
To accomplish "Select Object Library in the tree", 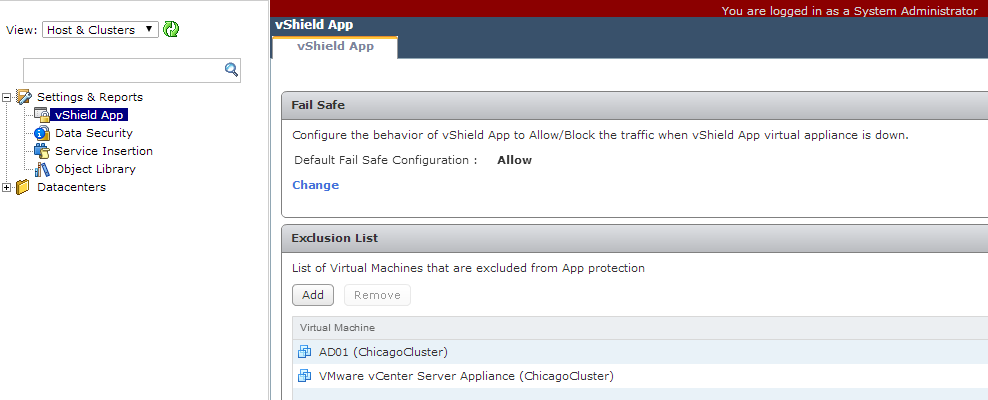I will pos(95,169).
